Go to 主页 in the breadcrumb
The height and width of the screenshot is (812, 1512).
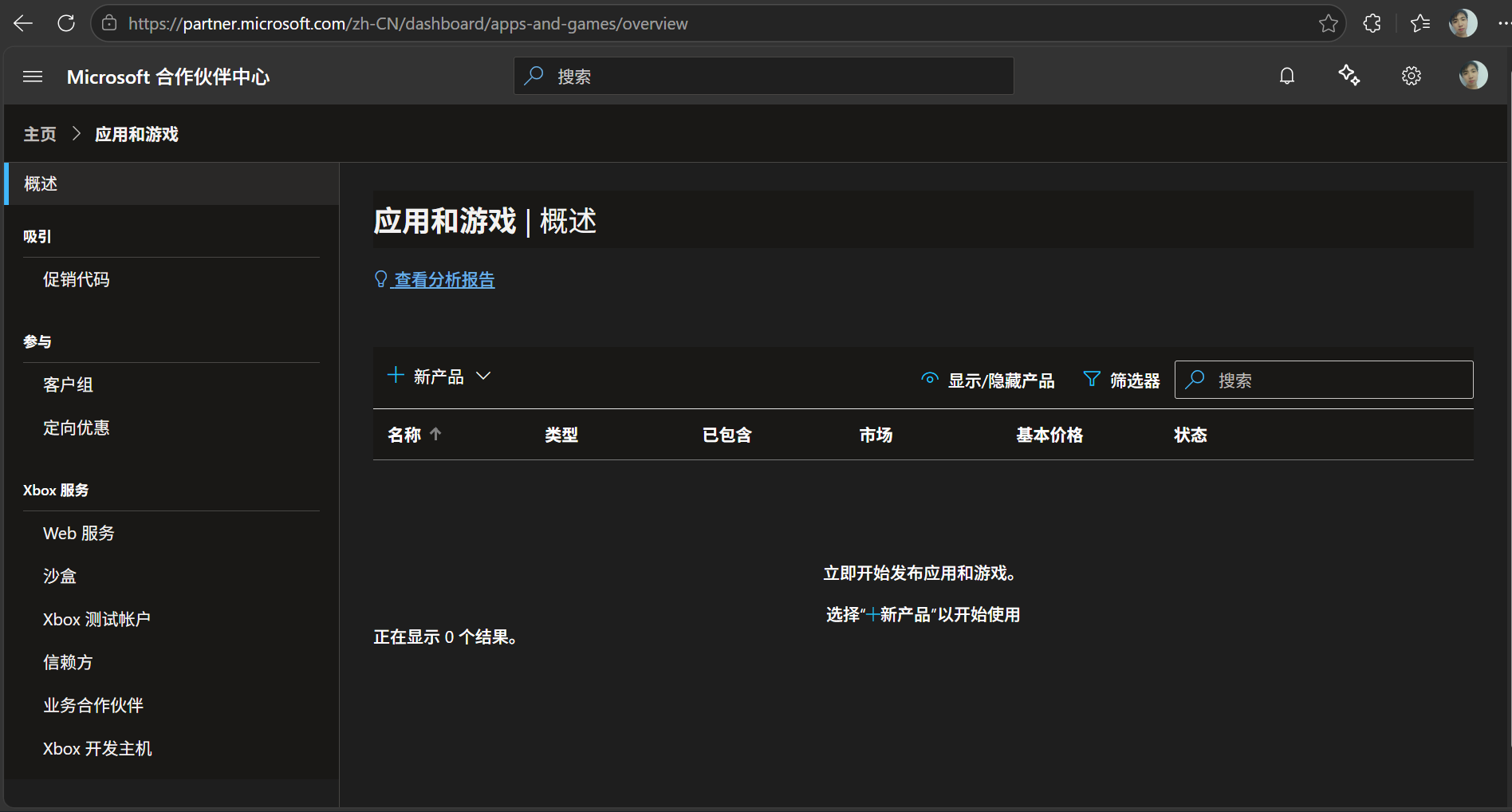40,134
